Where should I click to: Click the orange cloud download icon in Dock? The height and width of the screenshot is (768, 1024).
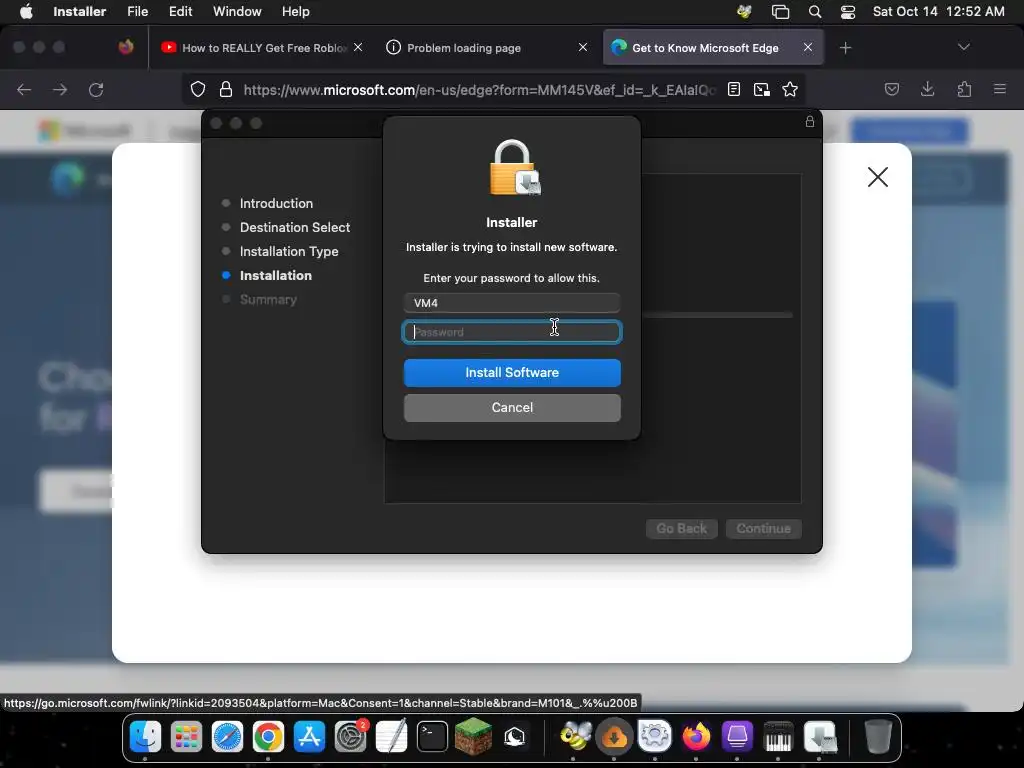click(614, 737)
